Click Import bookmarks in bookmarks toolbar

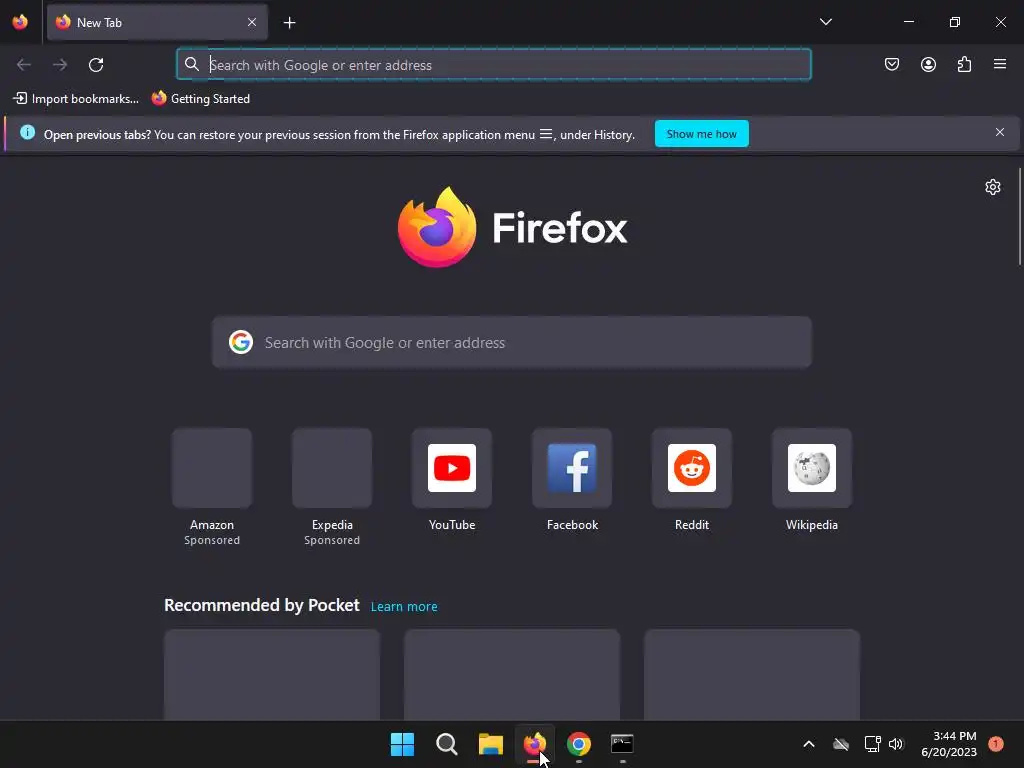click(76, 99)
